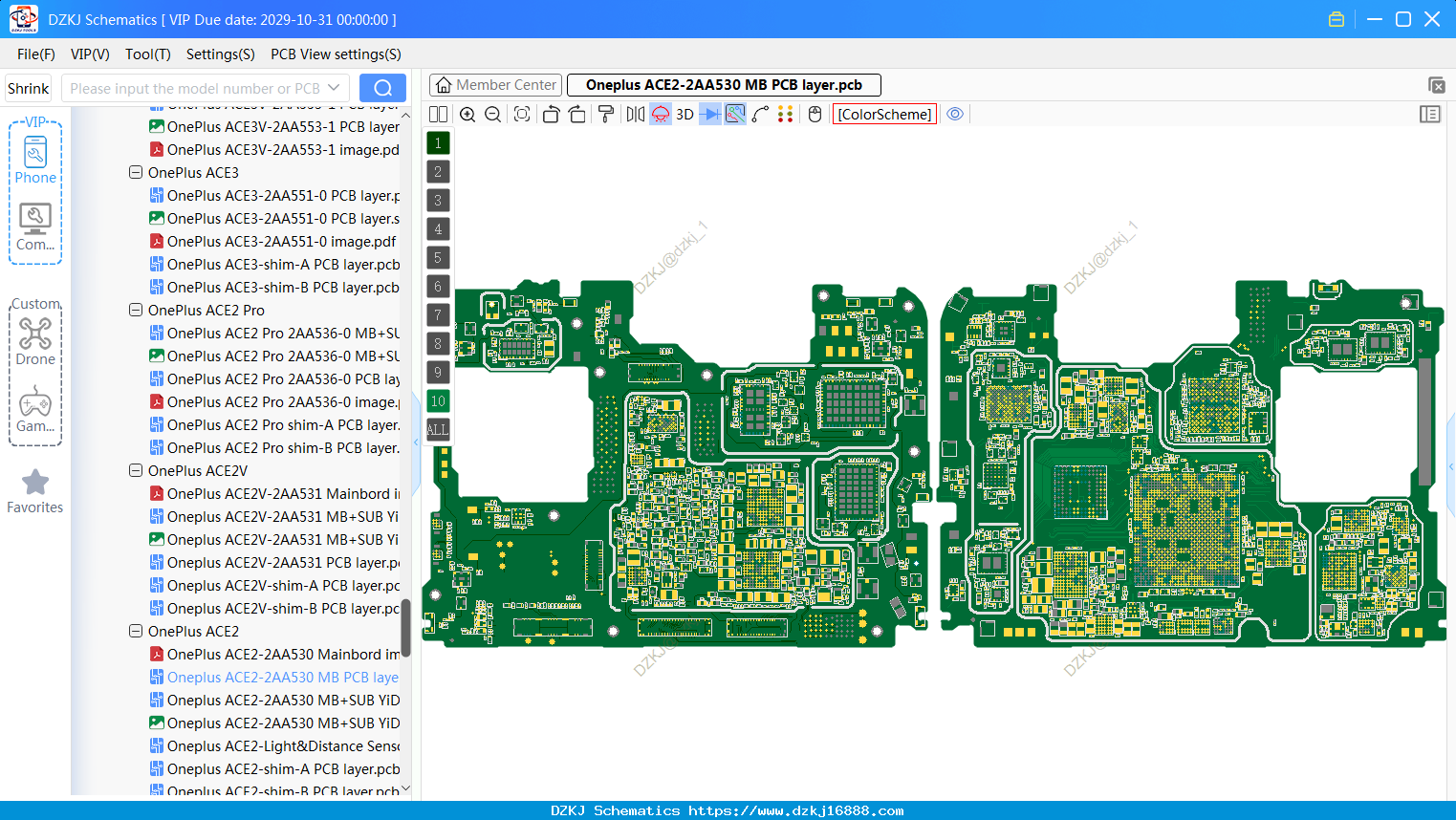Click the curved wire path icon

760,115
